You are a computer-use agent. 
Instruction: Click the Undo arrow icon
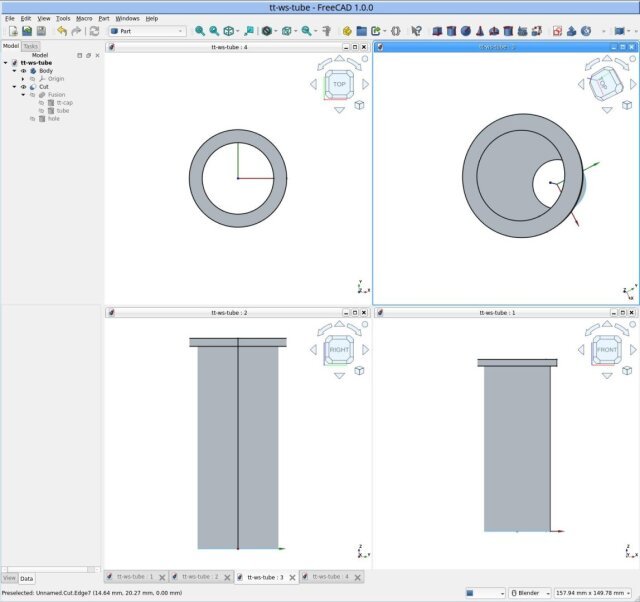click(x=62, y=31)
